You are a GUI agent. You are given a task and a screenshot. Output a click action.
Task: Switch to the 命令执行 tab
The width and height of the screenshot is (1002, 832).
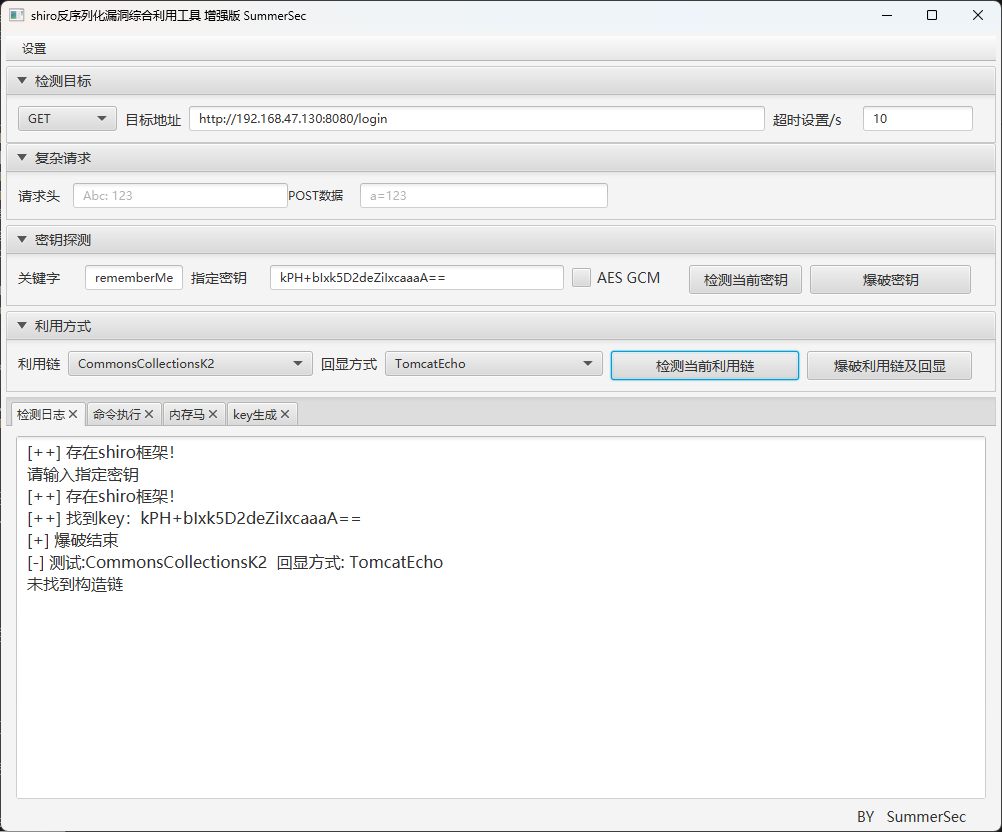(x=116, y=414)
